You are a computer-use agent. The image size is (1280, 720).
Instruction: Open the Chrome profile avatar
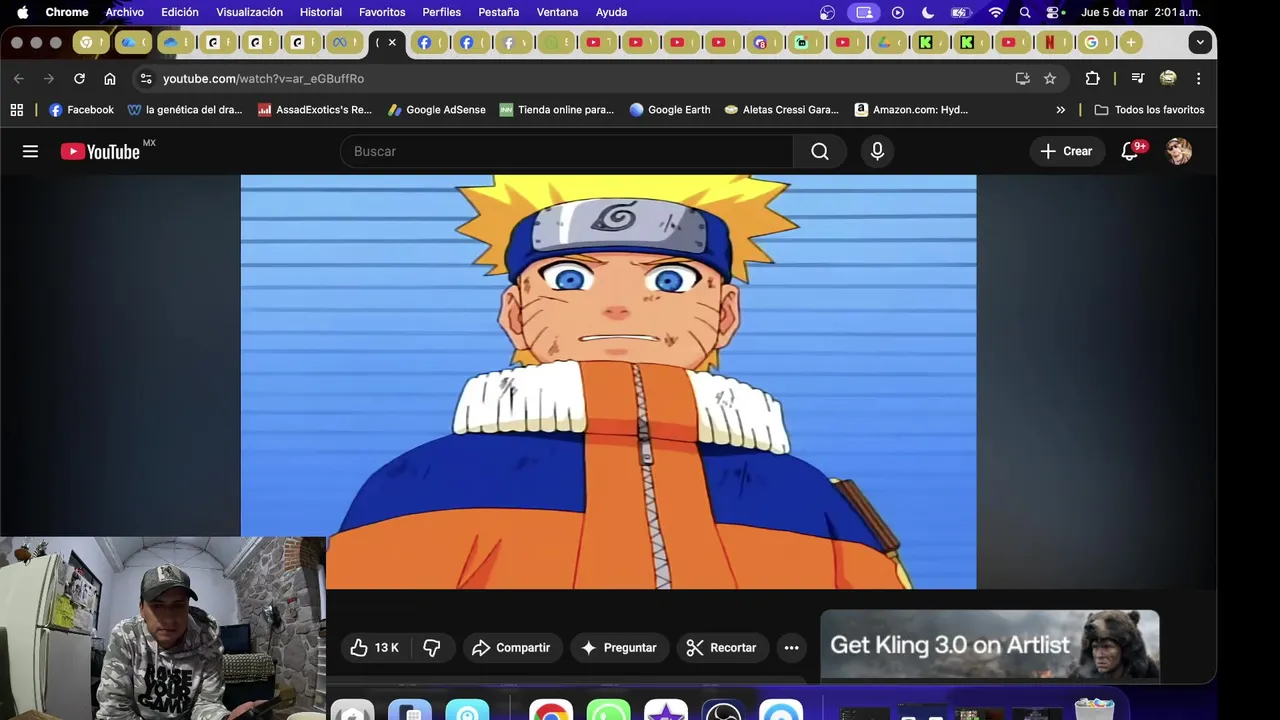tap(1168, 78)
